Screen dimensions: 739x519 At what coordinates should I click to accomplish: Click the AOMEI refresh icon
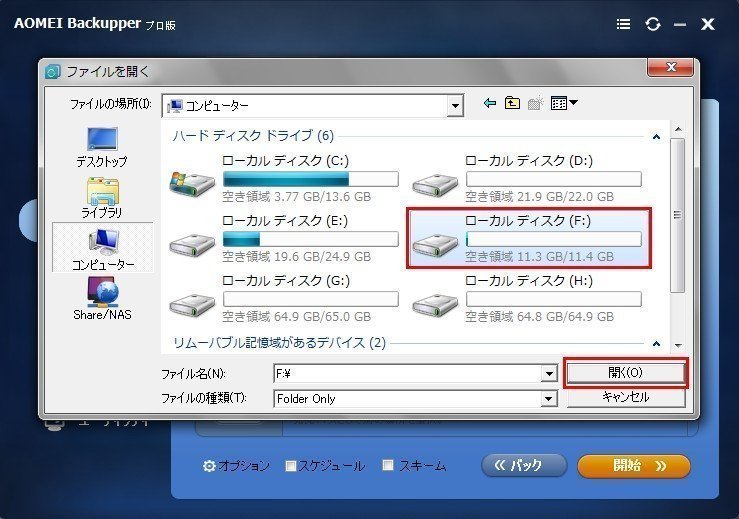(653, 24)
